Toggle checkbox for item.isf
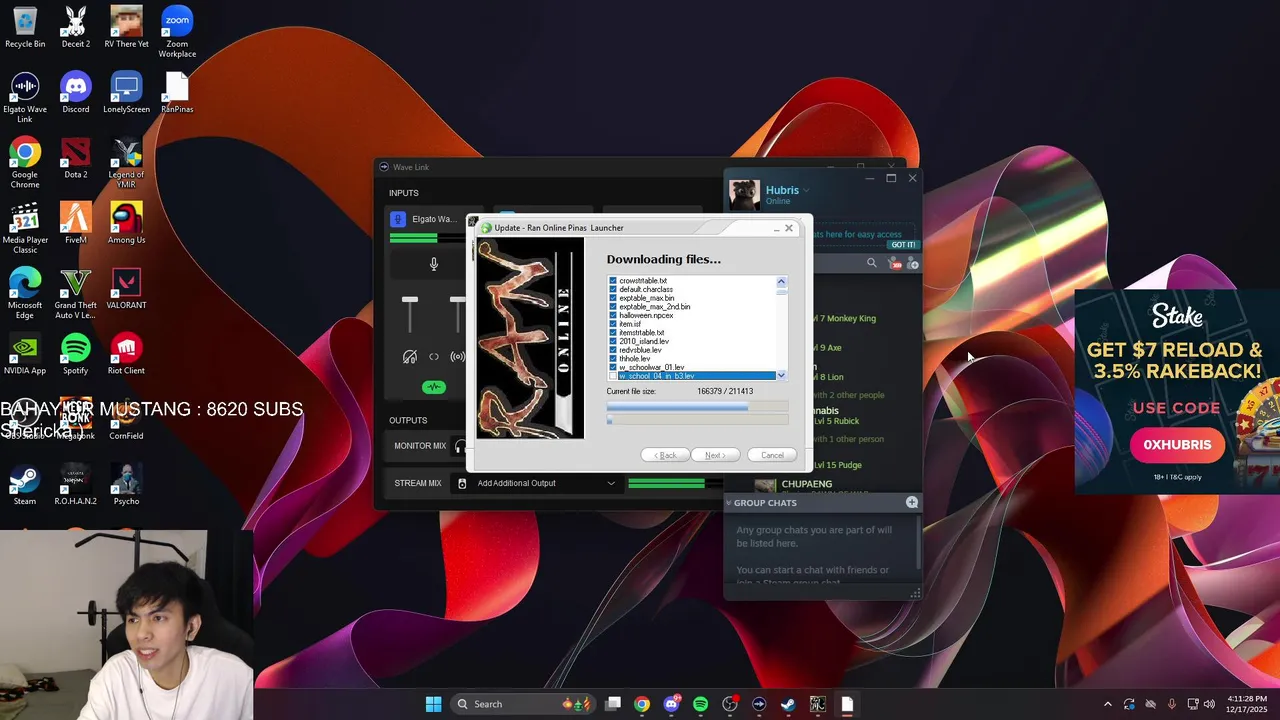The width and height of the screenshot is (1280, 720). pos(613,324)
